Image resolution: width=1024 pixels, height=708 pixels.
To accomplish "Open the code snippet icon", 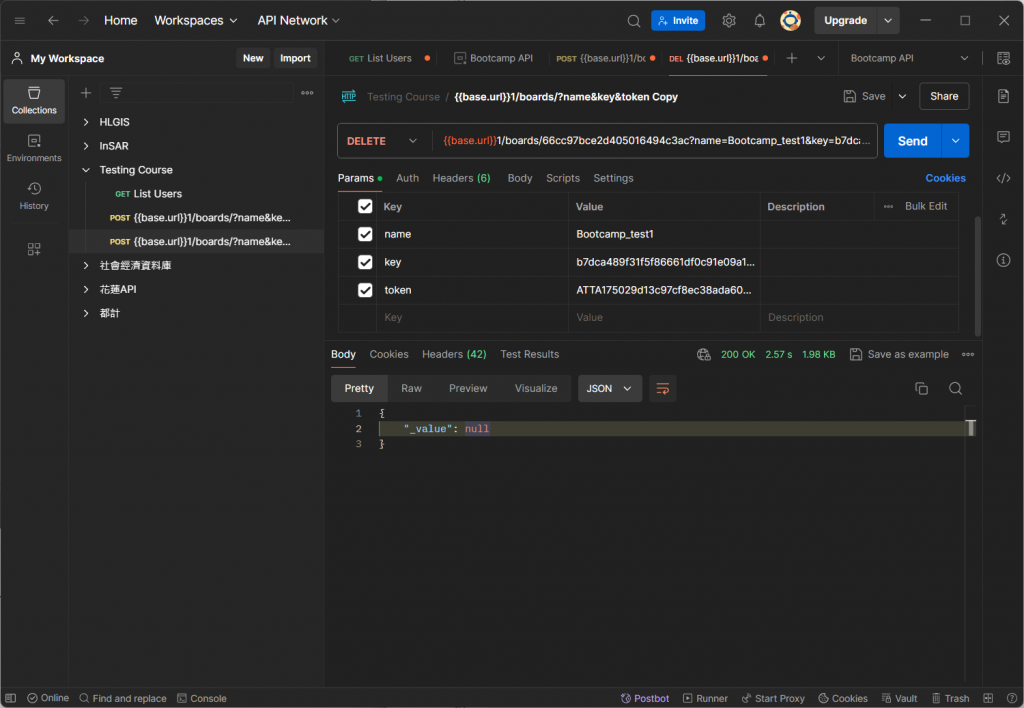I will point(1004,178).
